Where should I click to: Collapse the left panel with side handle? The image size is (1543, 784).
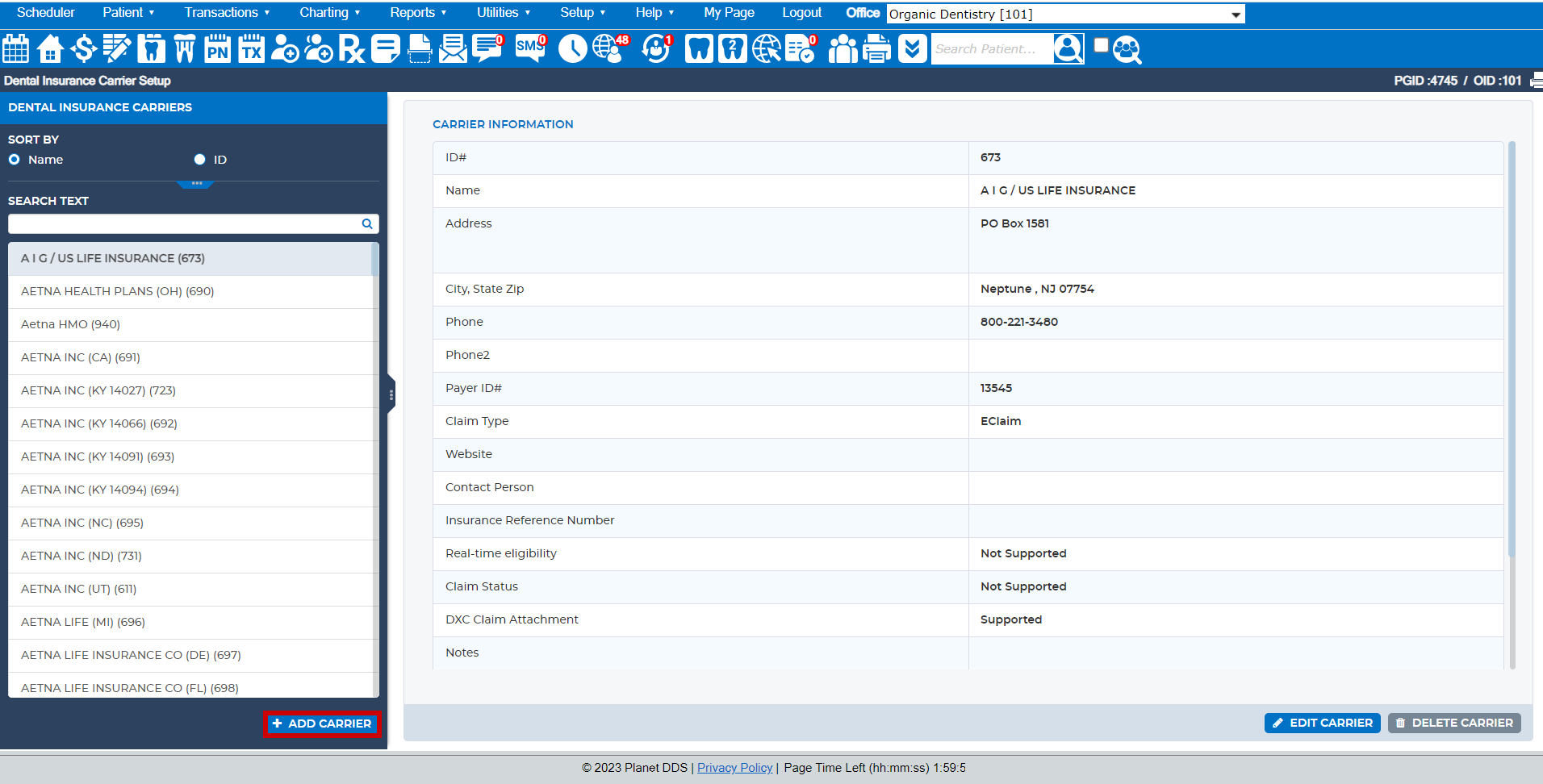coord(391,395)
